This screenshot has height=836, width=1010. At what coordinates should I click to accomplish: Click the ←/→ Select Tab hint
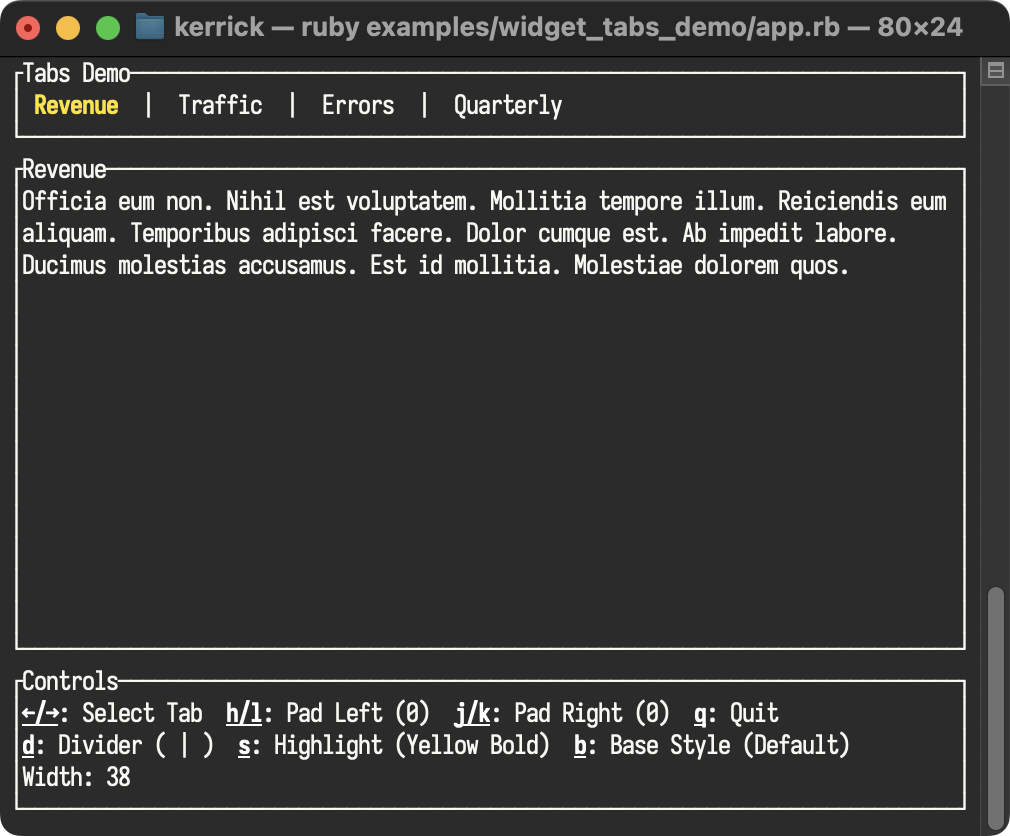(x=112, y=713)
